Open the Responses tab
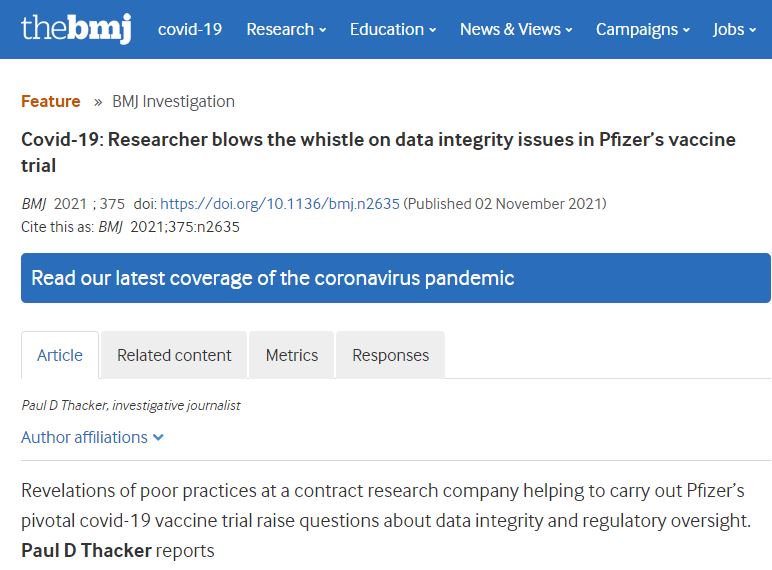This screenshot has width=772, height=570. (x=390, y=355)
